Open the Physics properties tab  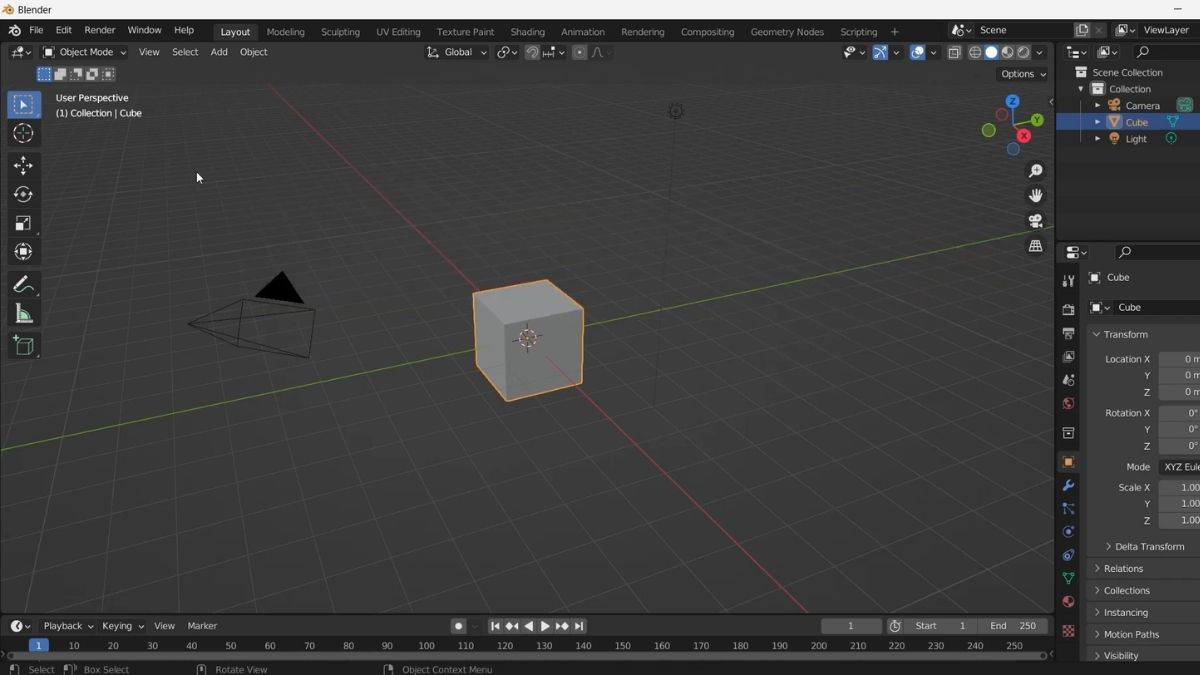tap(1068, 532)
